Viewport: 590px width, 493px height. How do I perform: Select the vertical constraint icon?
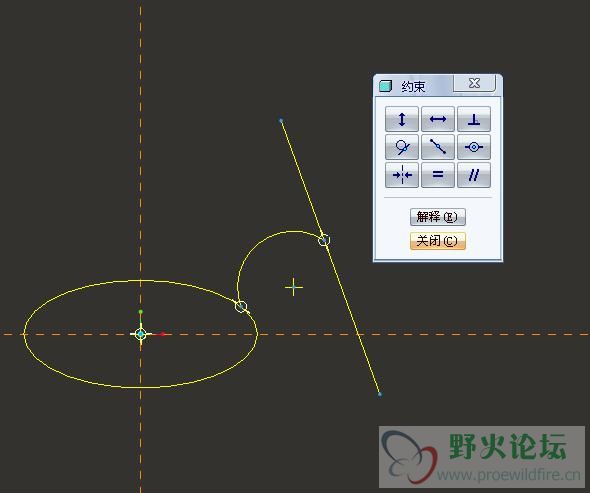(x=401, y=119)
